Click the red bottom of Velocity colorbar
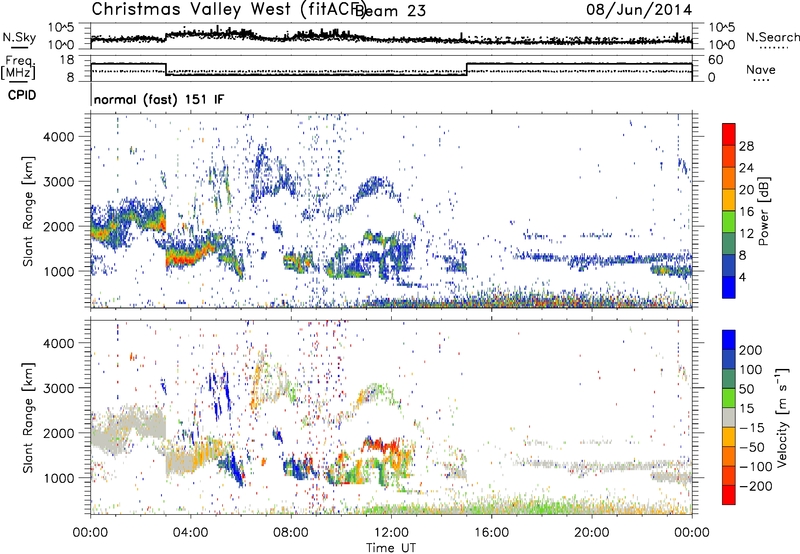Screen dimensions: 800x554 pos(729,495)
